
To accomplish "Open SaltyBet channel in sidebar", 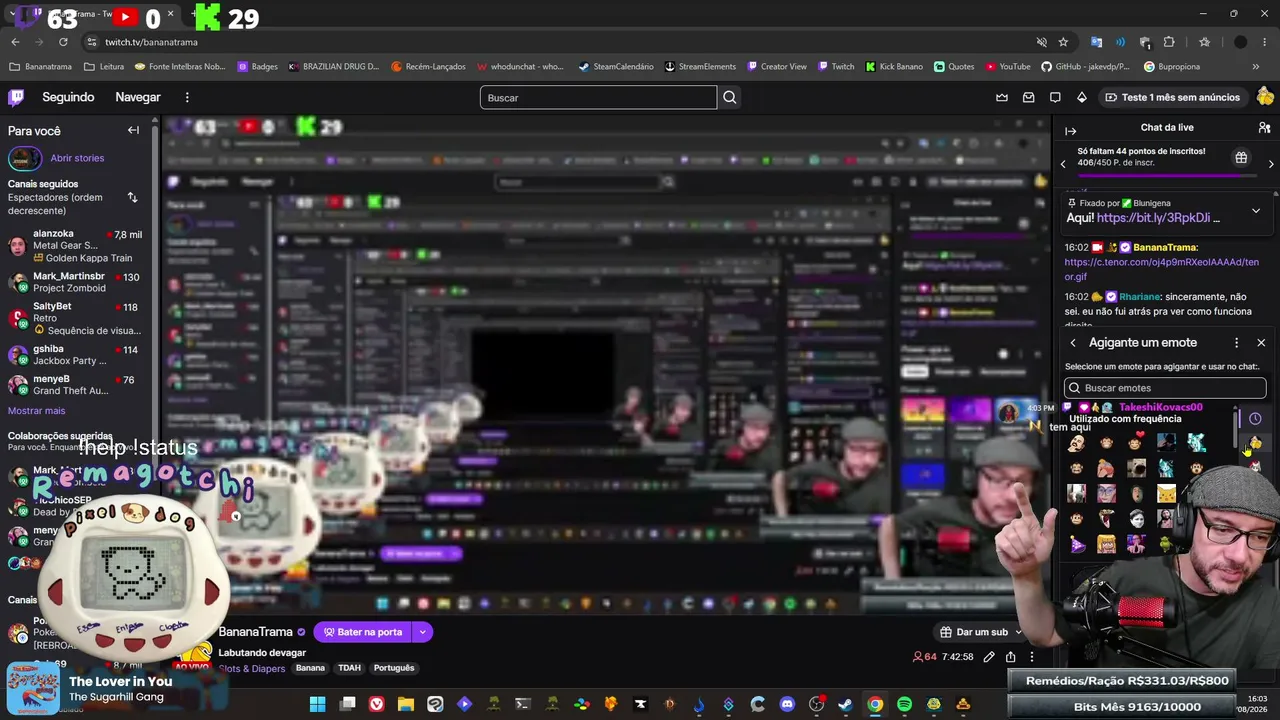I will pos(75,318).
